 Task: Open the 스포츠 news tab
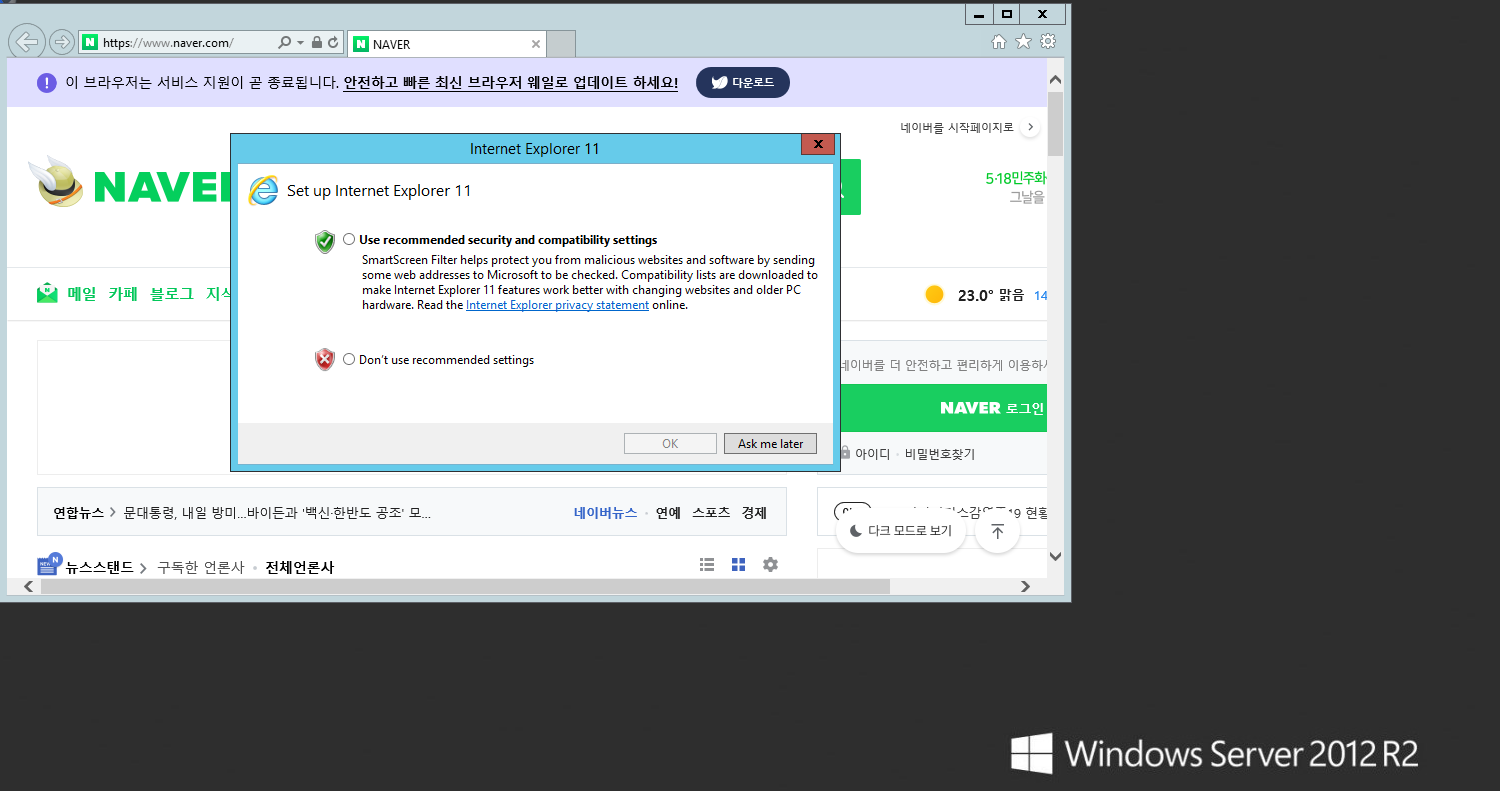point(711,513)
